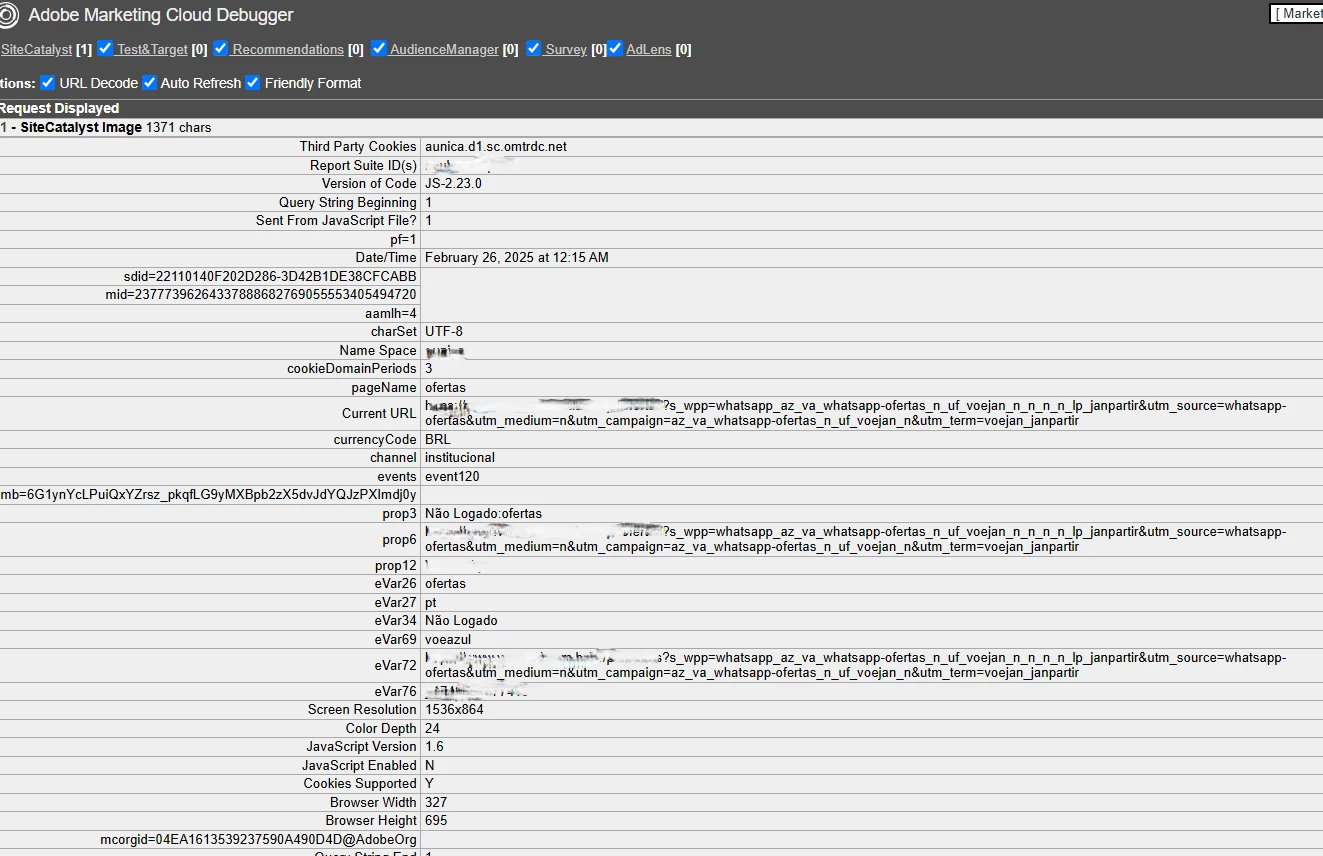Click the pageName value ofertas
The height and width of the screenshot is (856, 1323).
pyautogui.click(x=445, y=387)
